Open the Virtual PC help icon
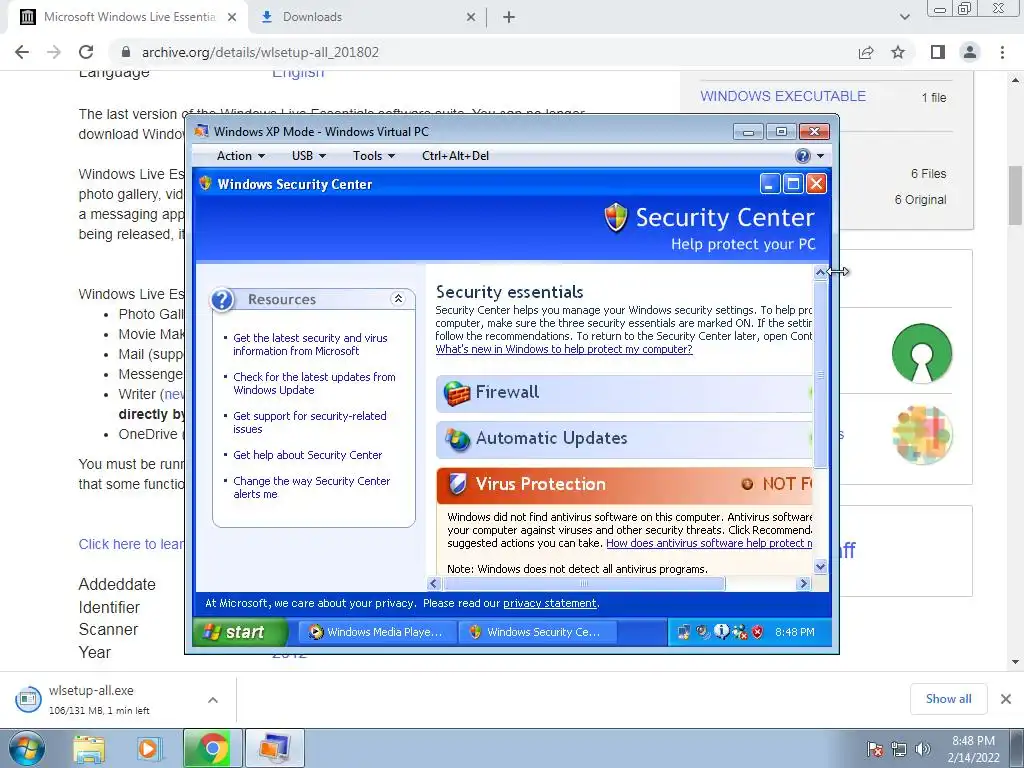Screen dimensions: 1024x768 803,155
